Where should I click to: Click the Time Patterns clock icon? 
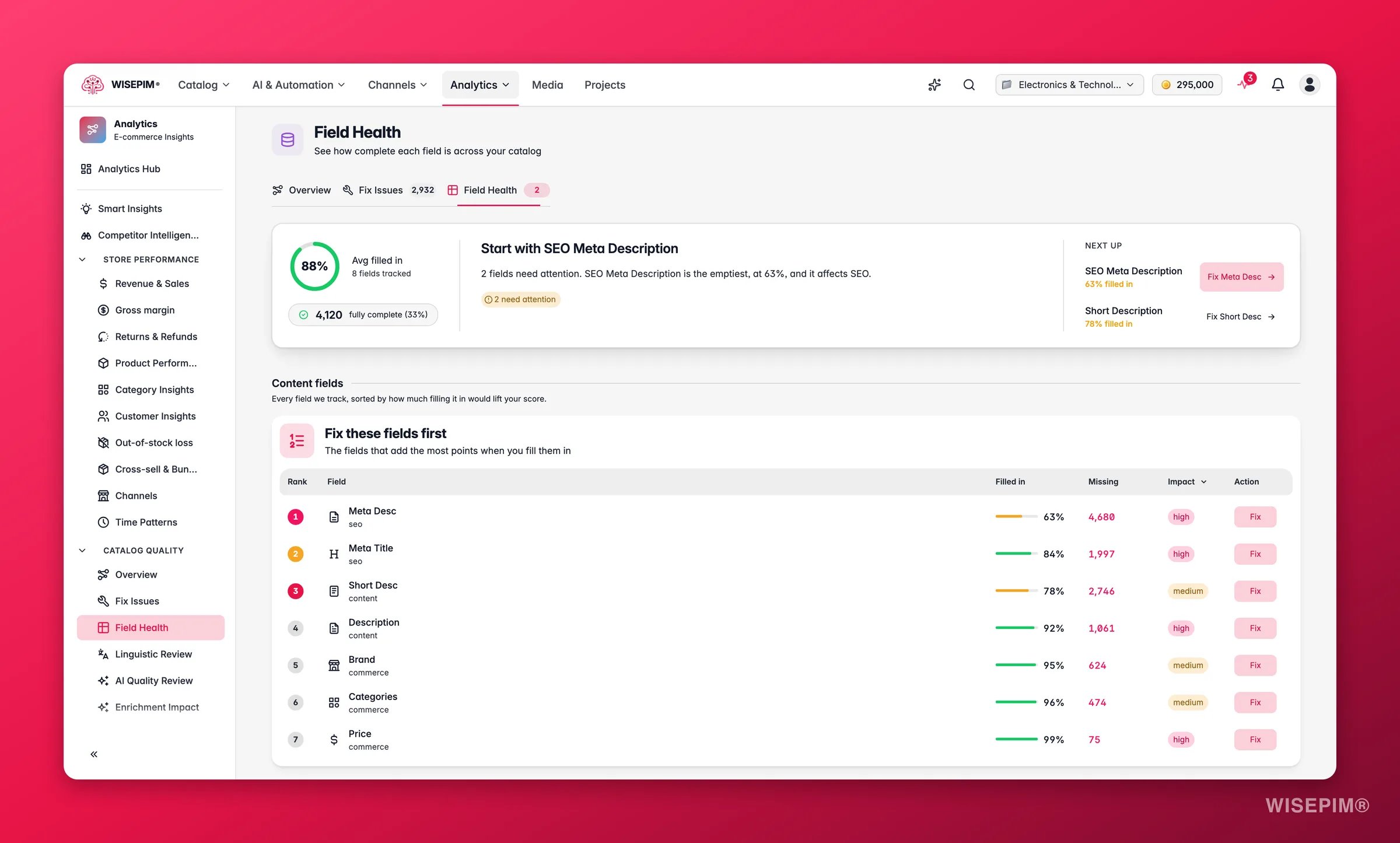click(x=103, y=522)
